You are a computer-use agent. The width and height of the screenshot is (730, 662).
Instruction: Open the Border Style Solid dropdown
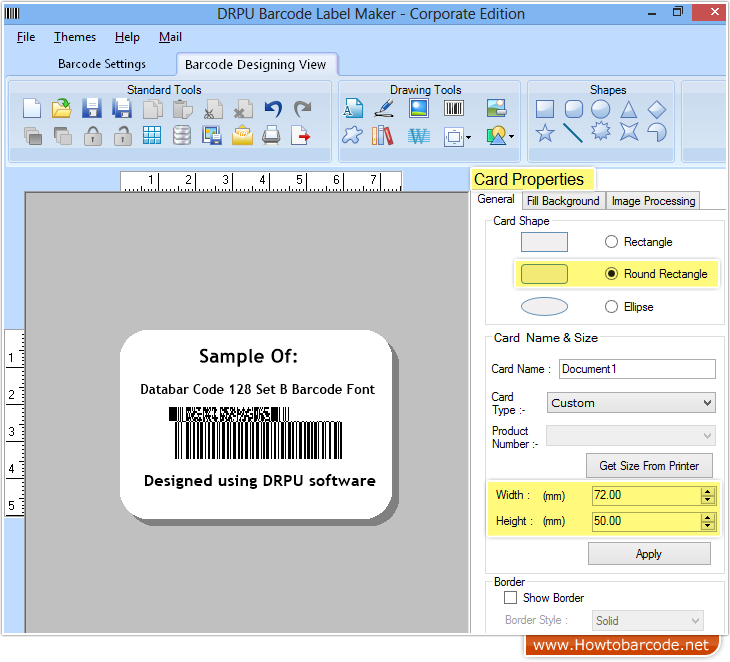[648, 621]
